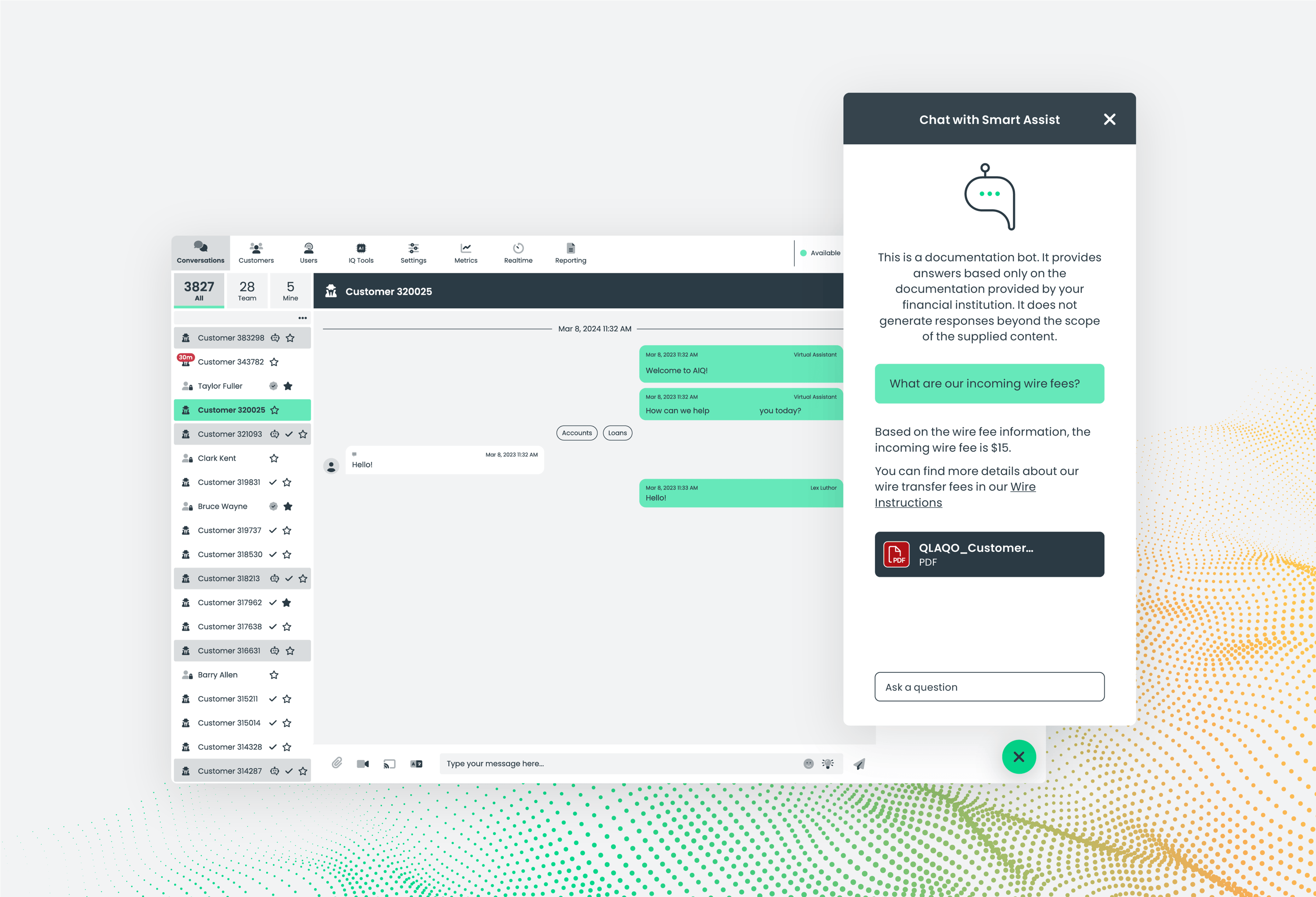
Task: Open the three-dots conversation list menu
Action: point(303,318)
